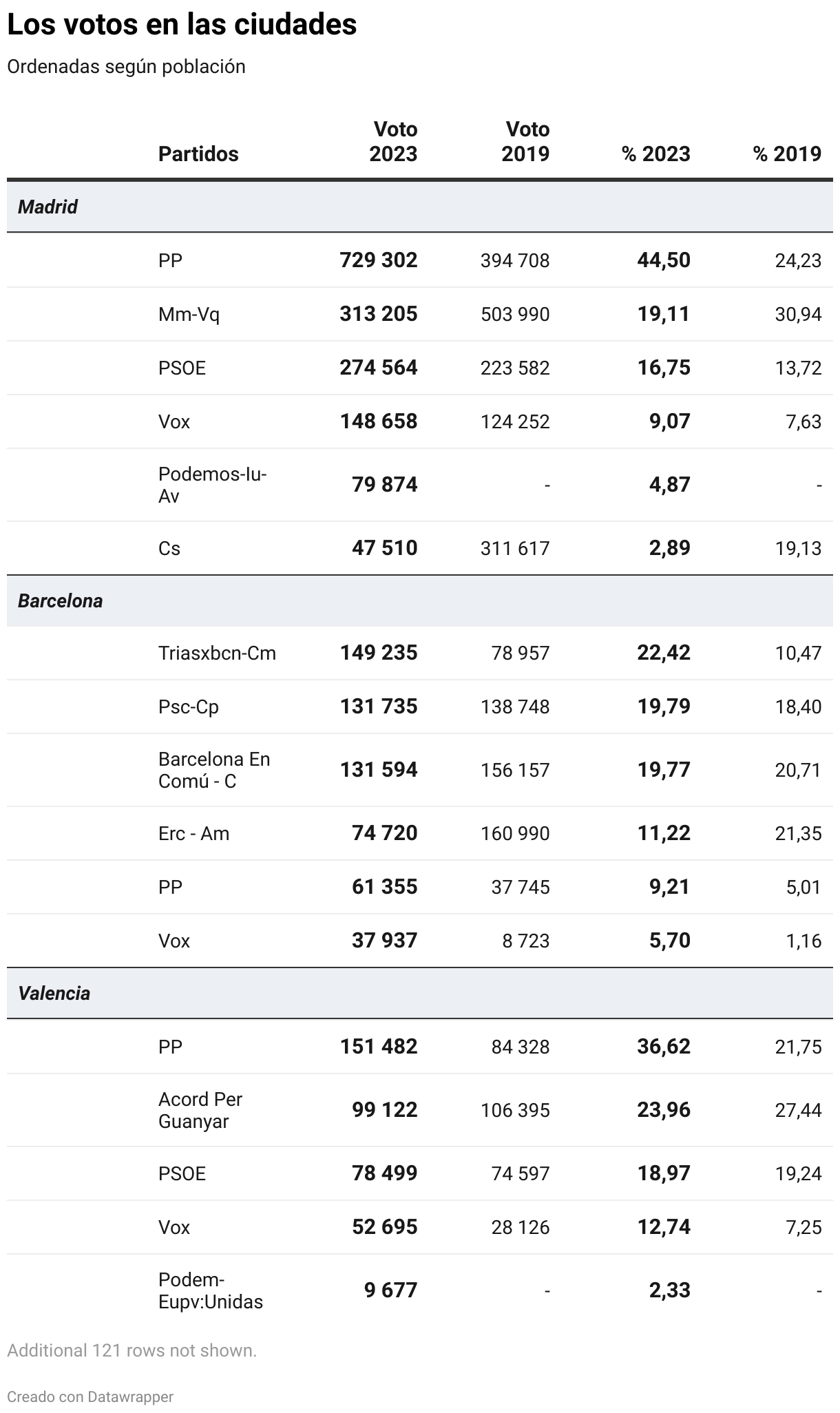This screenshot has width=840, height=1413.
Task: Collapse the Madrid group row
Action: point(48,207)
